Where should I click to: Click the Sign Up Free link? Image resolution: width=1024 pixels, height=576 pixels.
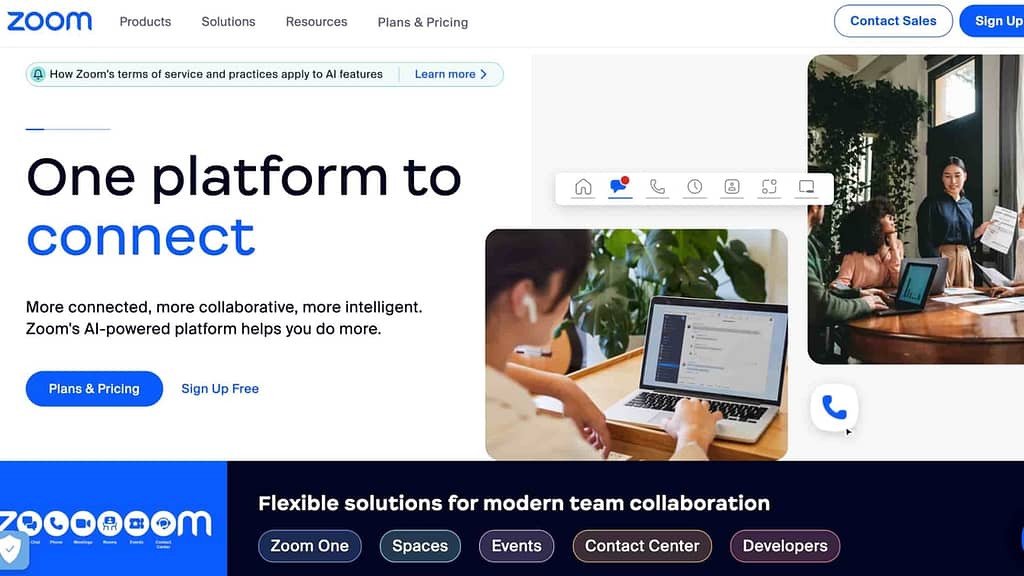click(x=220, y=389)
